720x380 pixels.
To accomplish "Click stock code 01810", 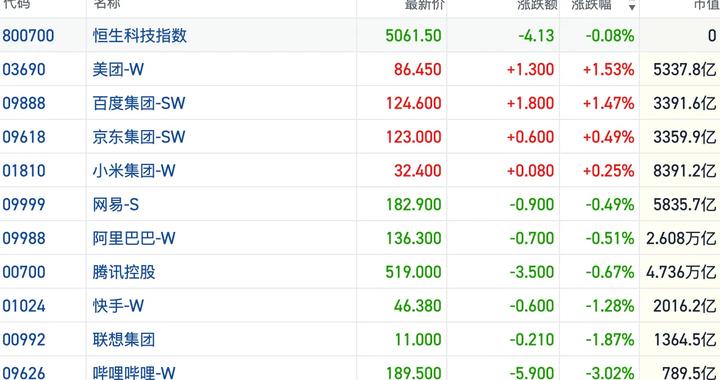I will pyautogui.click(x=24, y=171).
